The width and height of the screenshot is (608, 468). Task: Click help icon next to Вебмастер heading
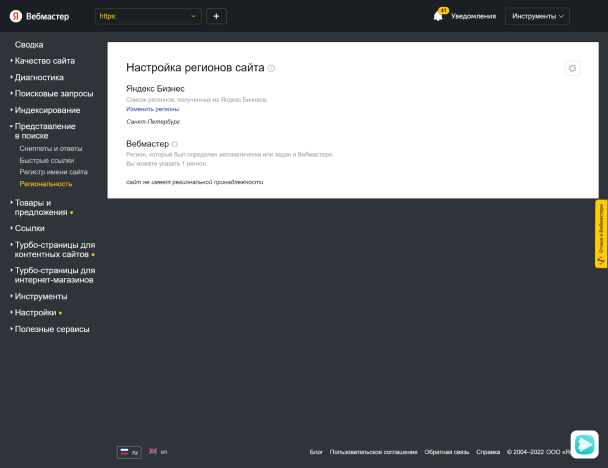174,144
